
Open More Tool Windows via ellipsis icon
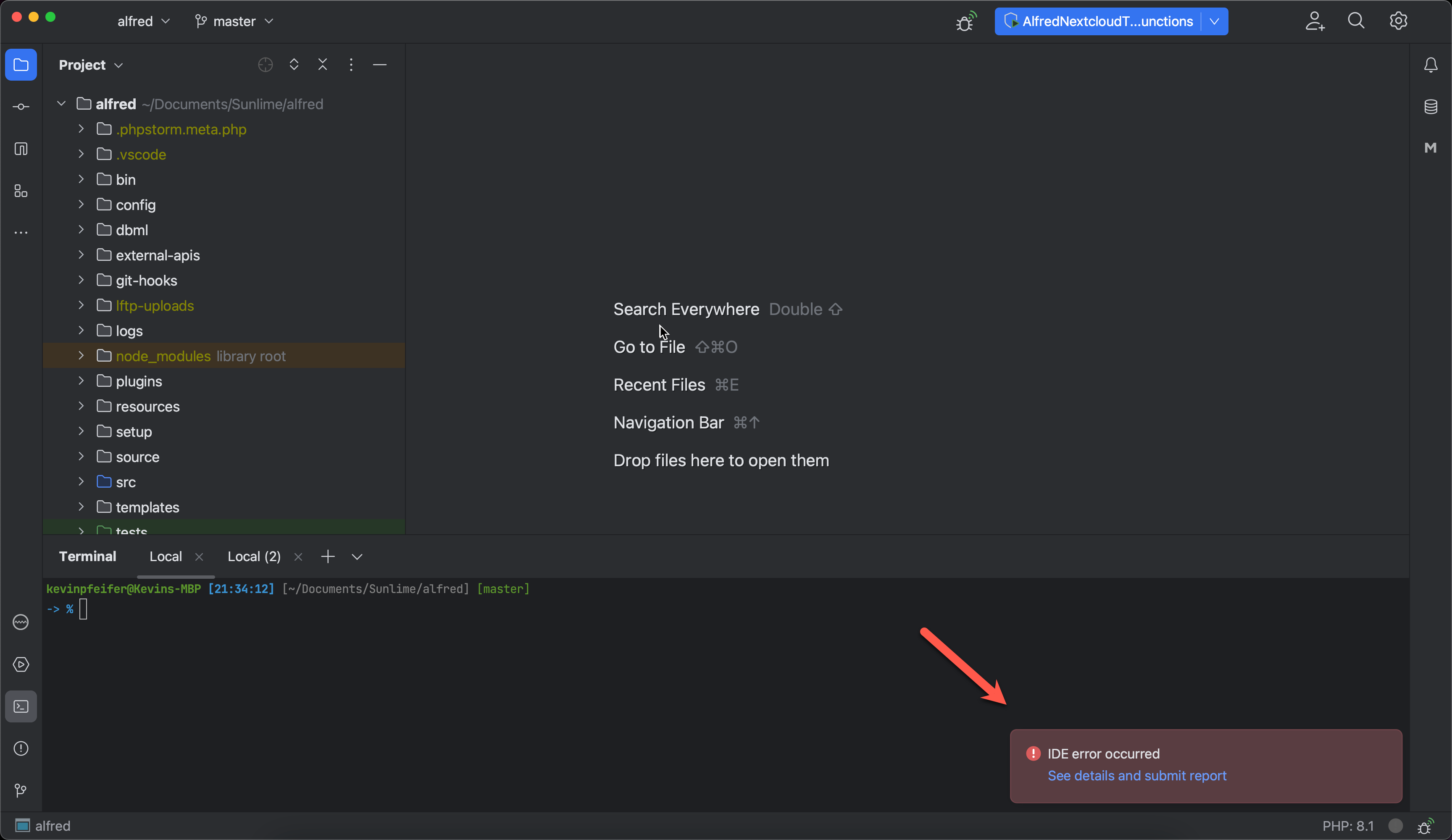[x=21, y=232]
